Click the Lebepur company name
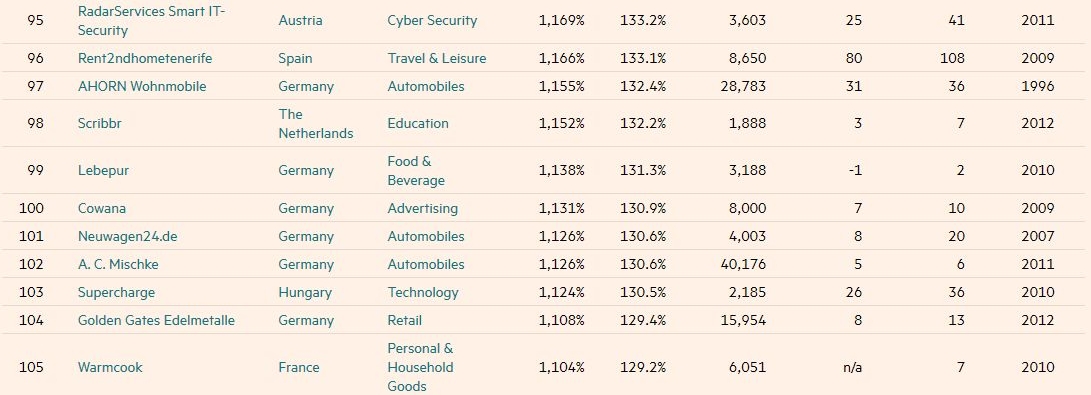The width and height of the screenshot is (1091, 395). click(103, 170)
